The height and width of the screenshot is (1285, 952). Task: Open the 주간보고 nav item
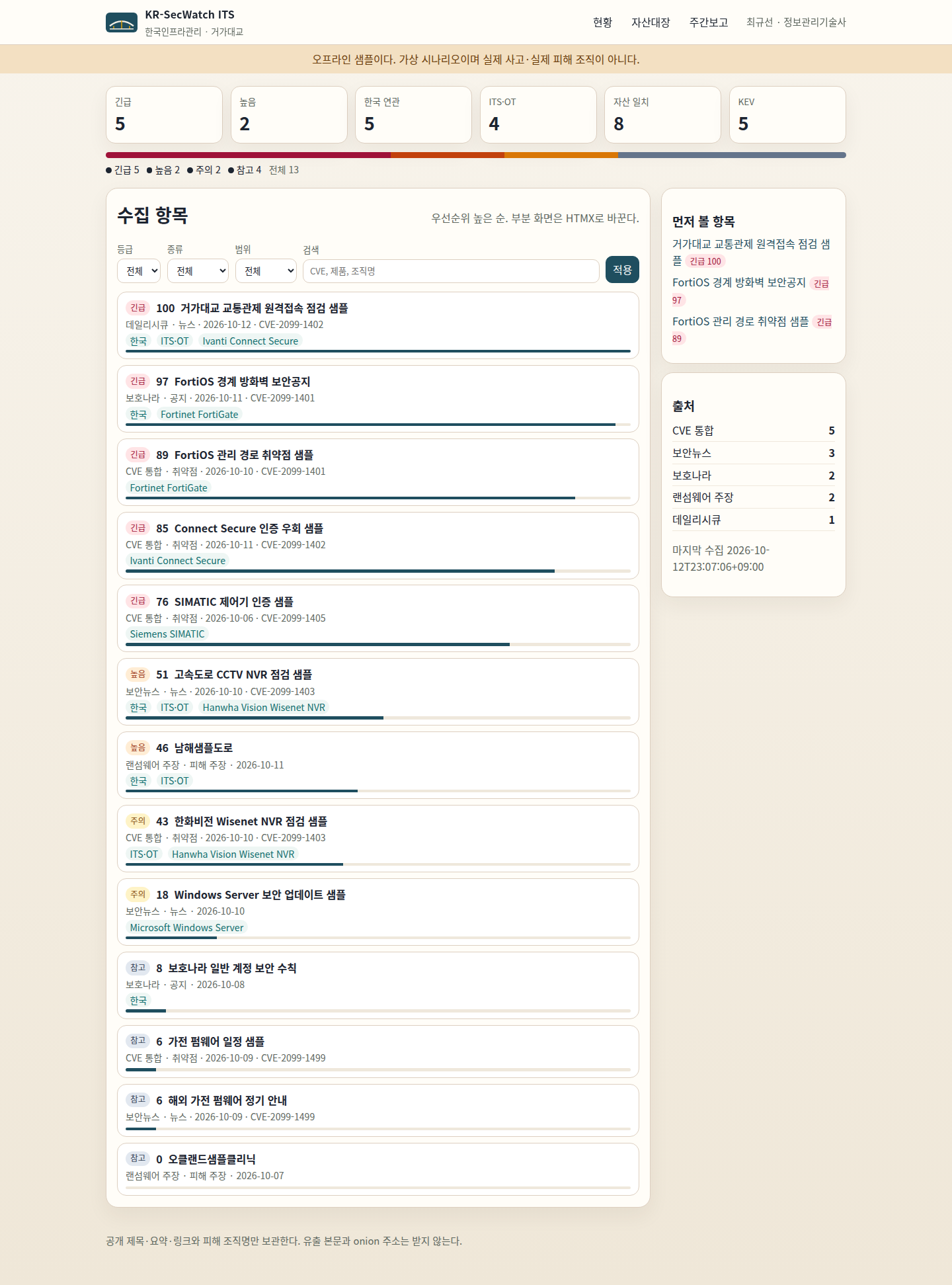coord(709,22)
